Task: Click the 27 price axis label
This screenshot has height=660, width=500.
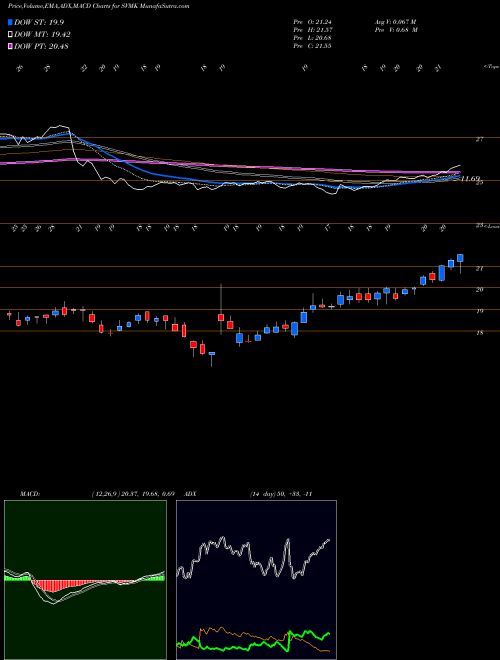Action: click(479, 139)
